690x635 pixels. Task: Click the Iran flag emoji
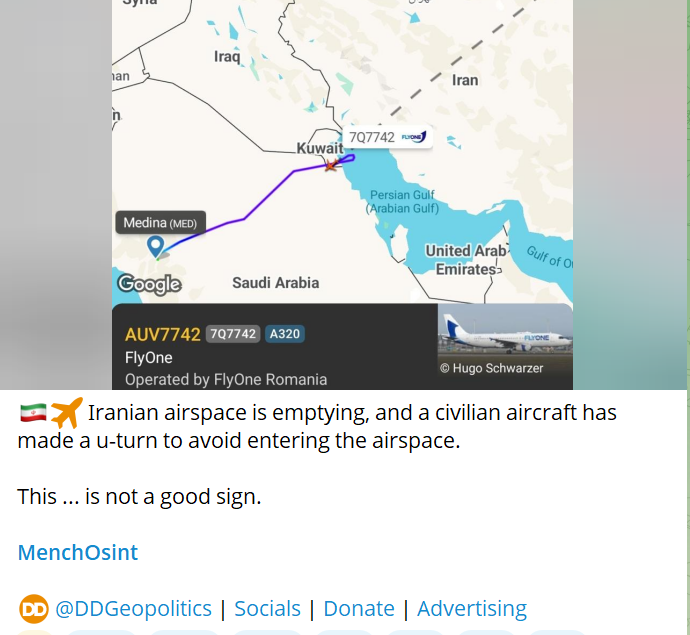(x=33, y=412)
